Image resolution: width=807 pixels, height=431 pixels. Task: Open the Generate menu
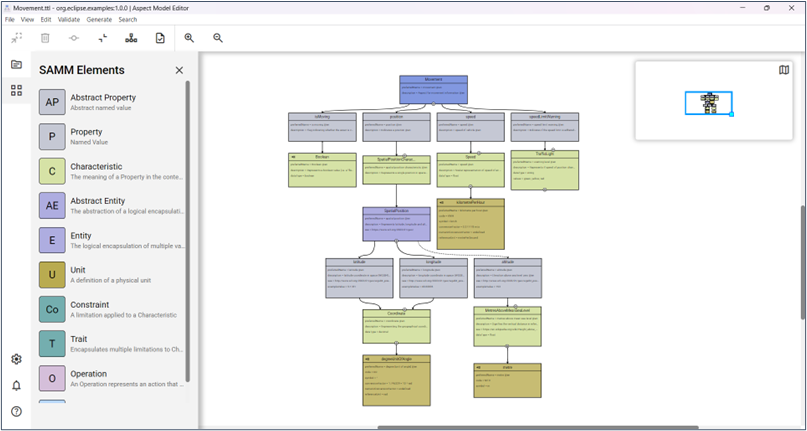[99, 20]
